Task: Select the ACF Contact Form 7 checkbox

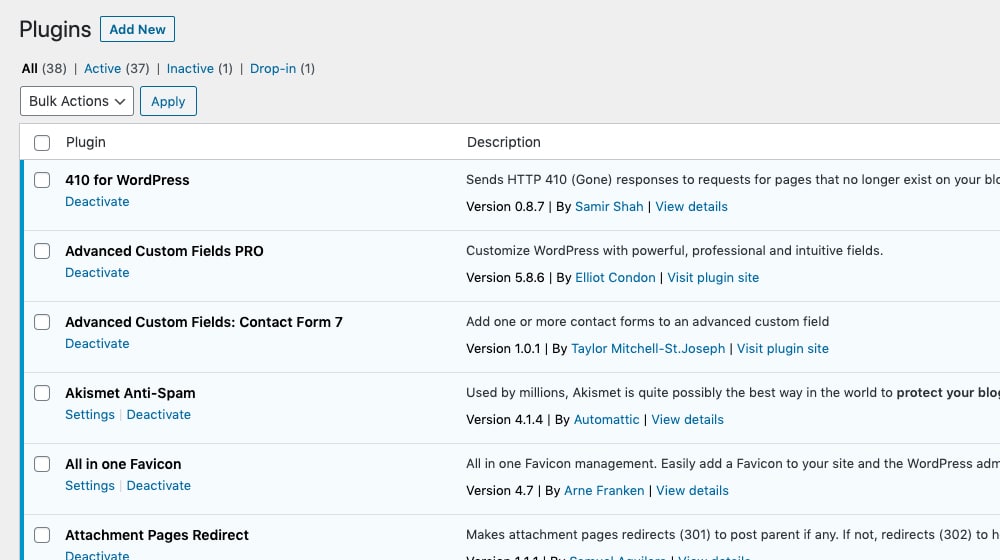Action: pyautogui.click(x=42, y=322)
